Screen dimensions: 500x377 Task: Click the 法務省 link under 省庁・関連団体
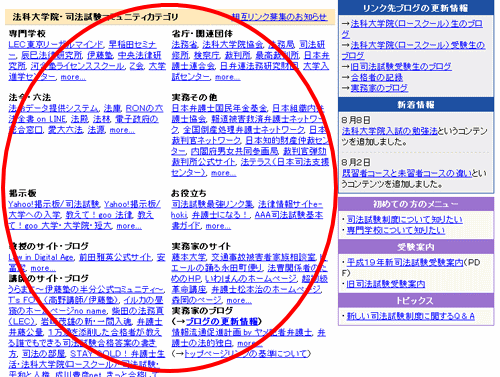(x=184, y=45)
